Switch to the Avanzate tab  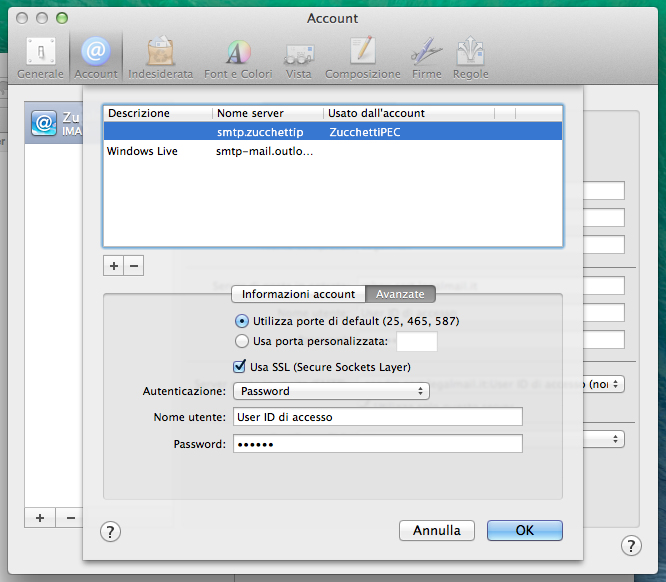pos(400,294)
